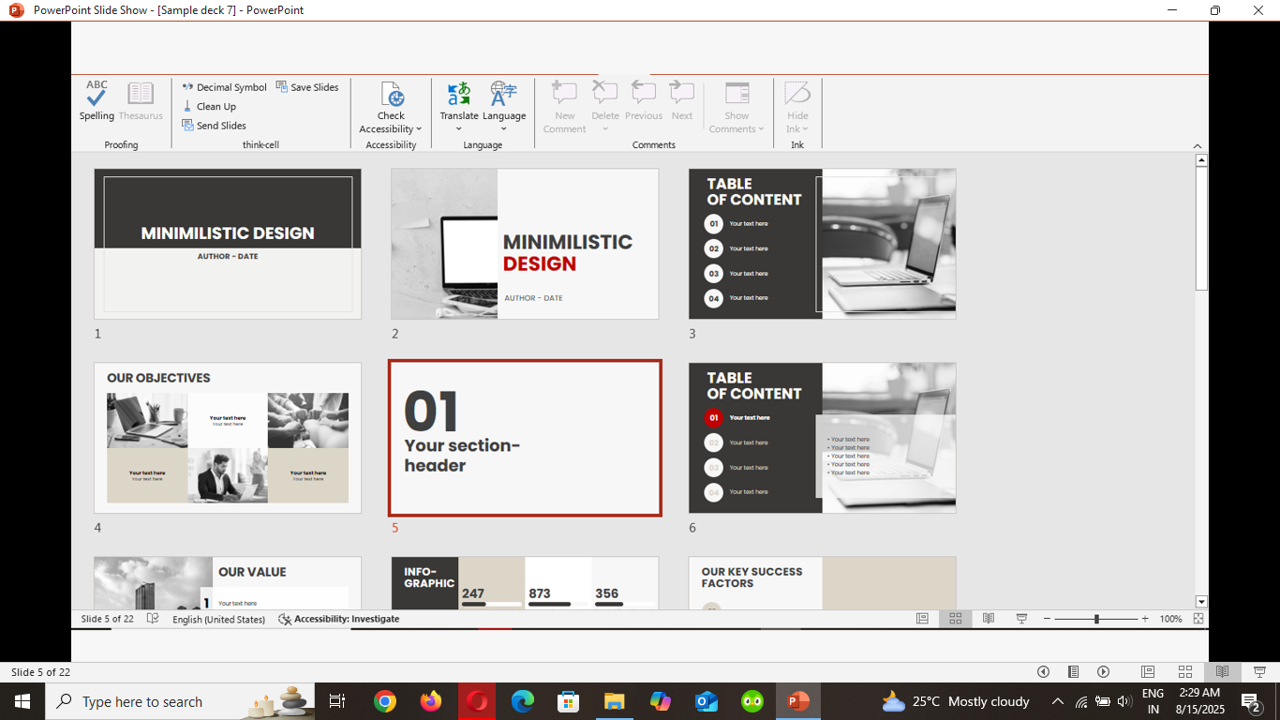The image size is (1280, 720).
Task: Click the 100% zoom level
Action: (1171, 619)
